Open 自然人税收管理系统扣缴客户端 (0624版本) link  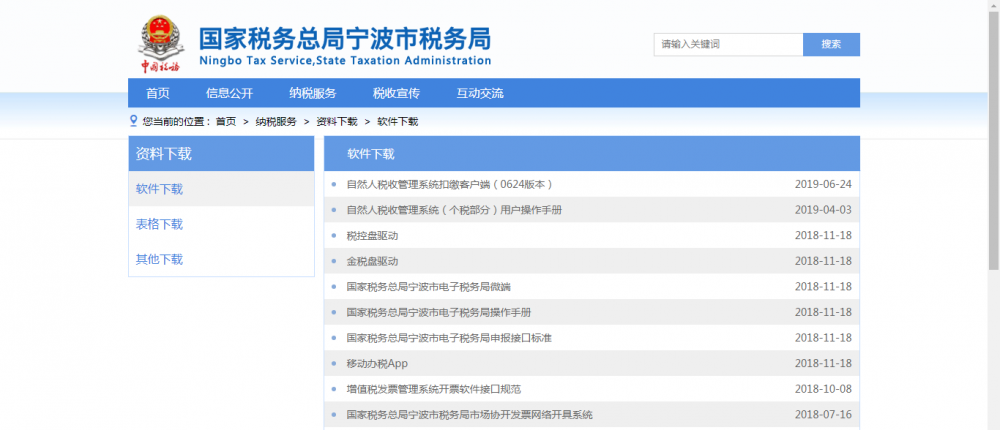pyautogui.click(x=449, y=184)
